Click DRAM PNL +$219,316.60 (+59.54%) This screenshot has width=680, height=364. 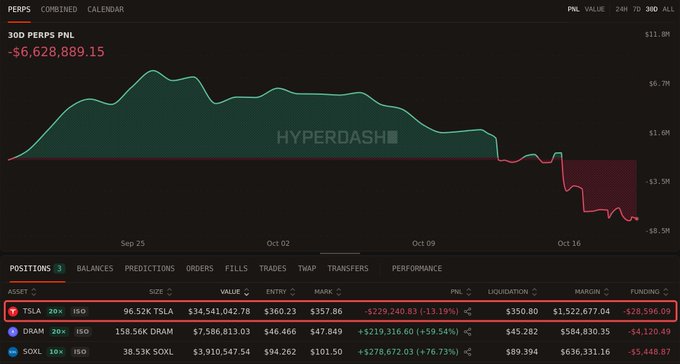[408, 332]
